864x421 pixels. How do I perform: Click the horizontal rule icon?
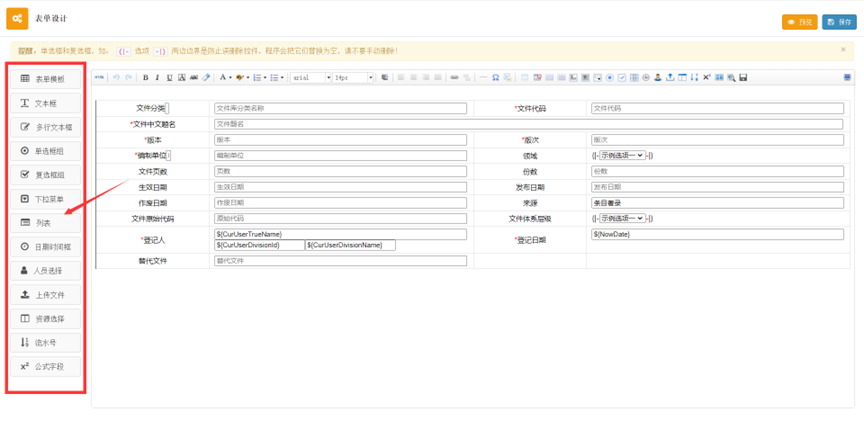click(x=483, y=78)
